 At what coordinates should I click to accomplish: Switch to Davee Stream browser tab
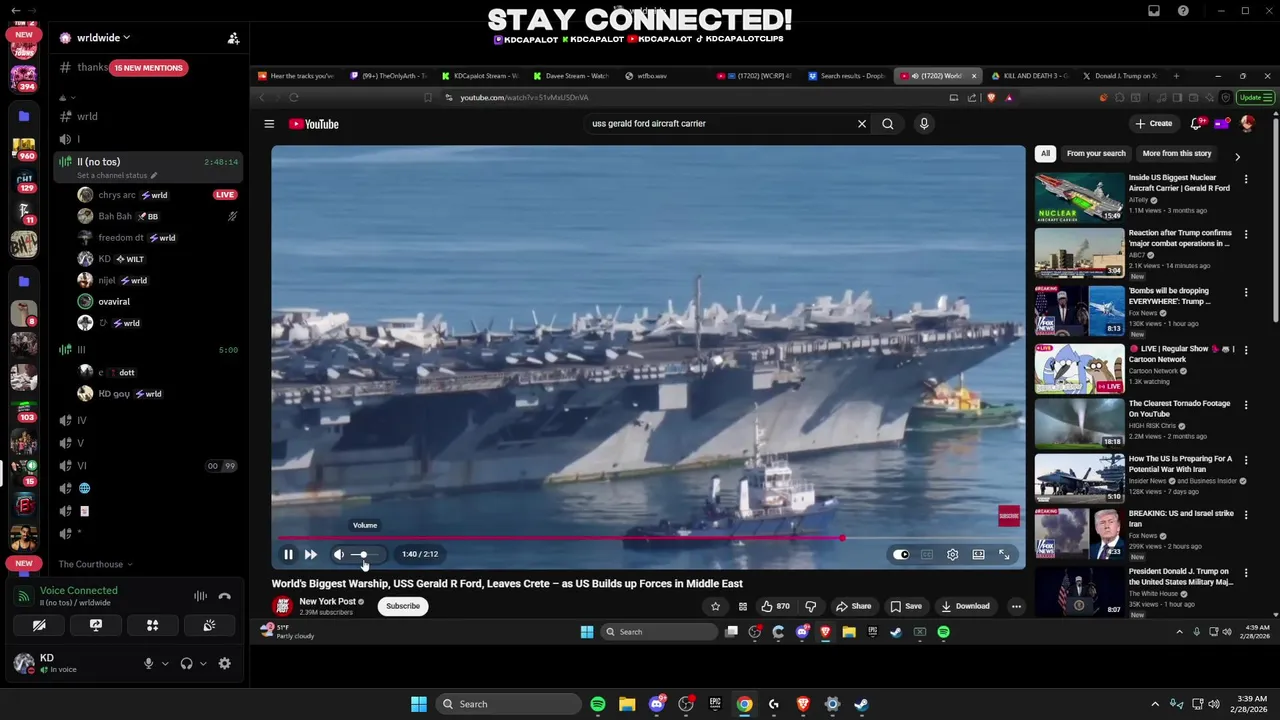(571, 76)
